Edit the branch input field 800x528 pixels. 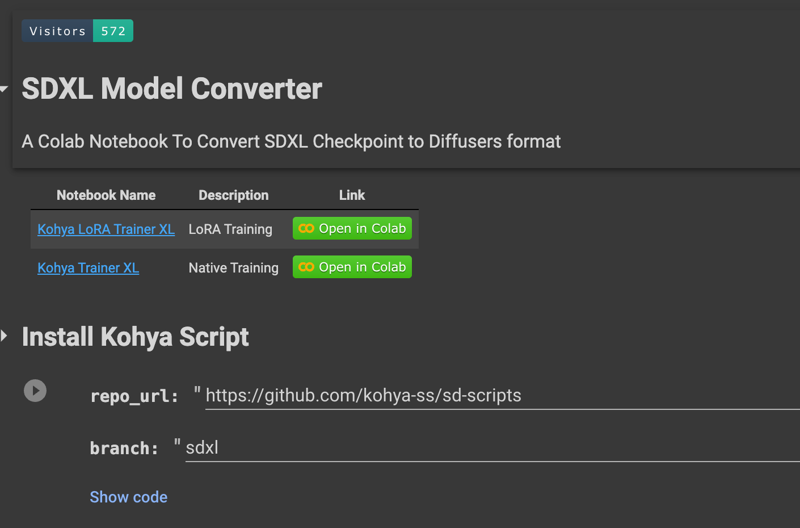tap(492, 448)
